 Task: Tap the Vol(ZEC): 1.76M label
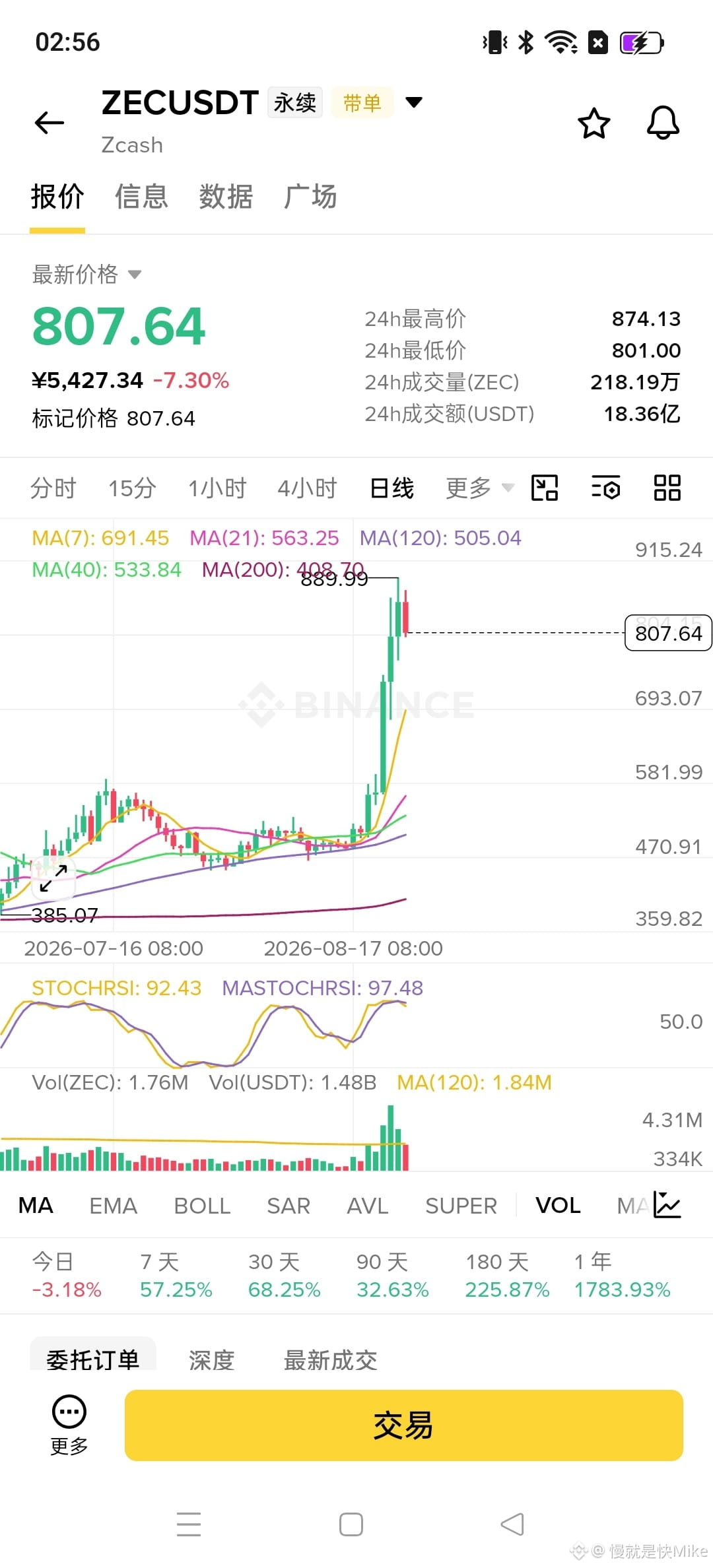coord(110,1082)
